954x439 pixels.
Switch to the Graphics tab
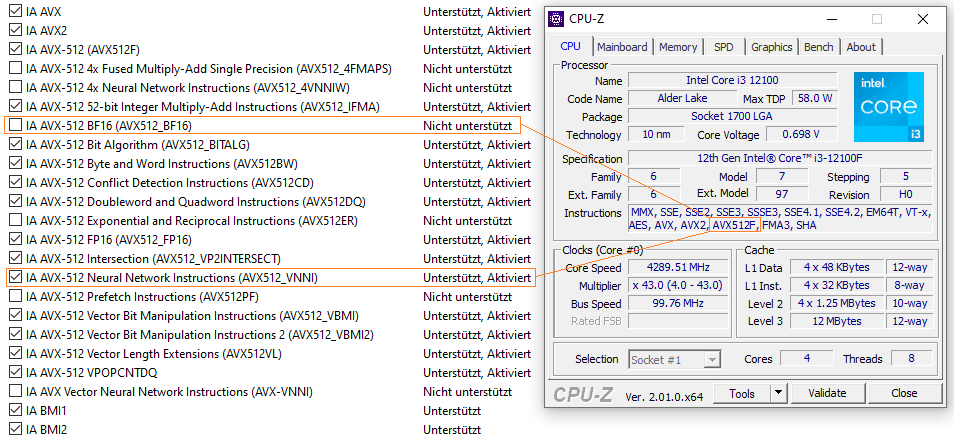click(x=771, y=47)
